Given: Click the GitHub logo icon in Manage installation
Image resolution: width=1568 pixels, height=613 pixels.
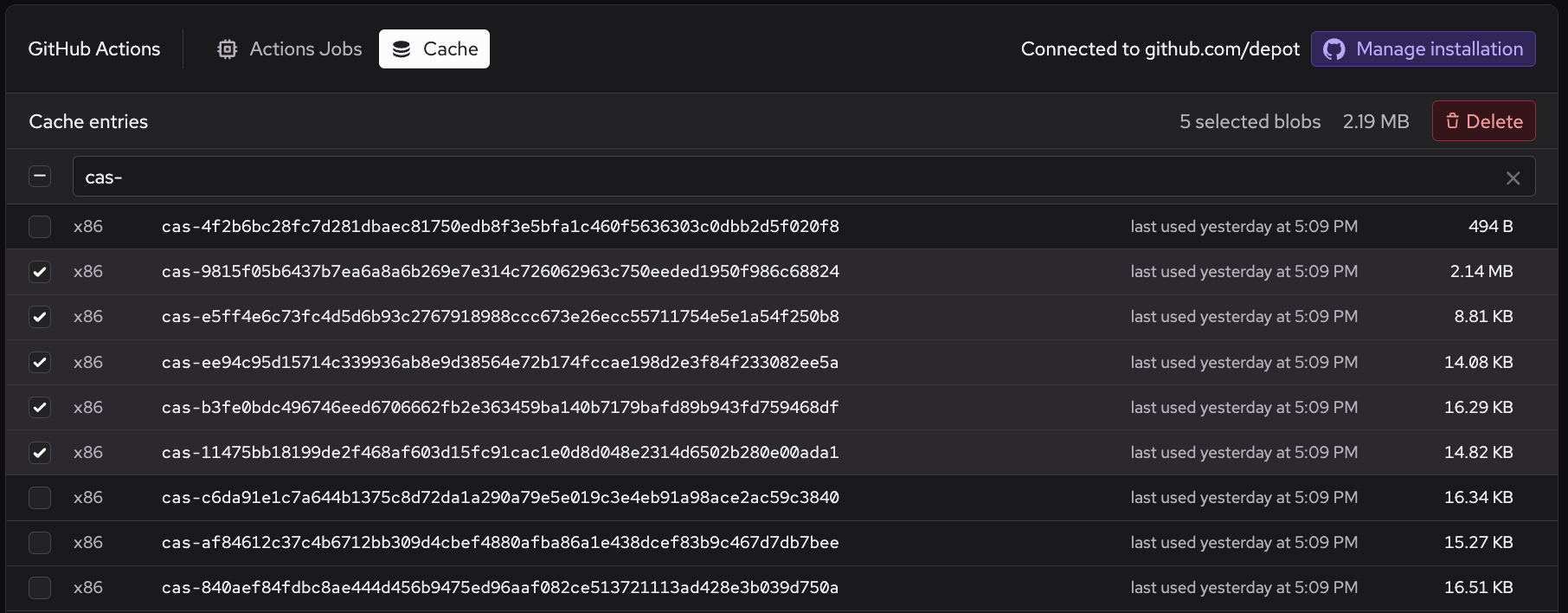Looking at the screenshot, I should 1334,49.
